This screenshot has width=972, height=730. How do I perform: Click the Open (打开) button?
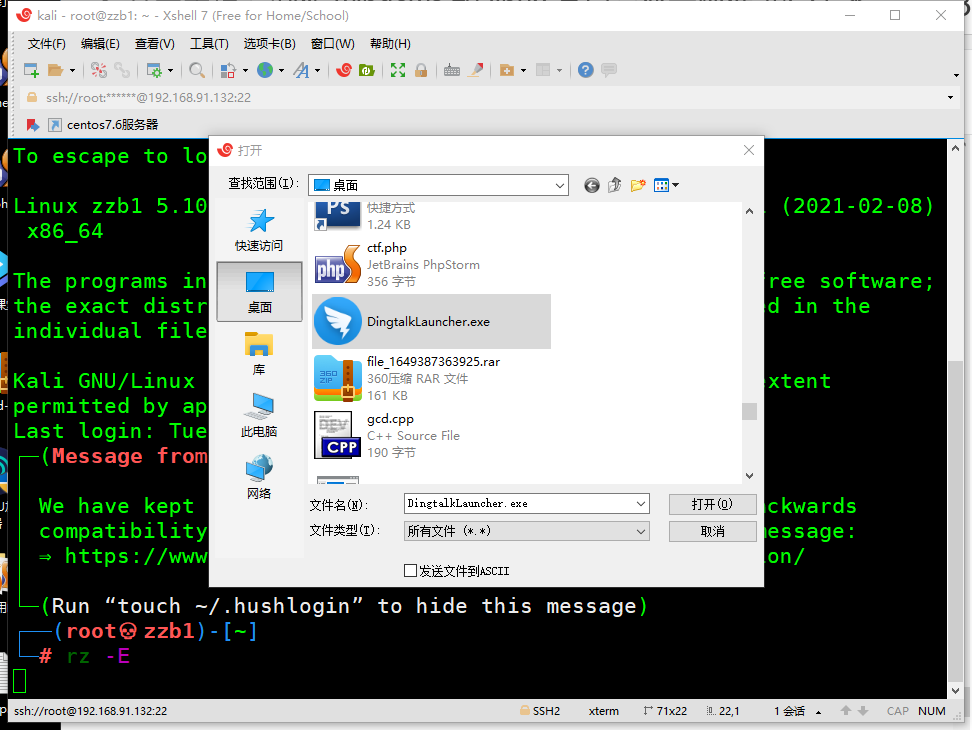pyautogui.click(x=712, y=504)
